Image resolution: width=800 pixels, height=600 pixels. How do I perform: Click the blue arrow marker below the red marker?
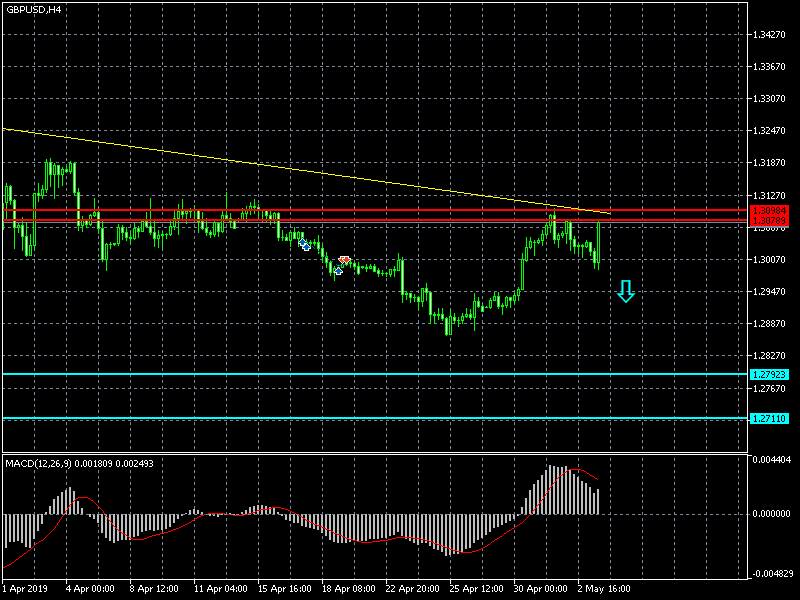[x=338, y=270]
